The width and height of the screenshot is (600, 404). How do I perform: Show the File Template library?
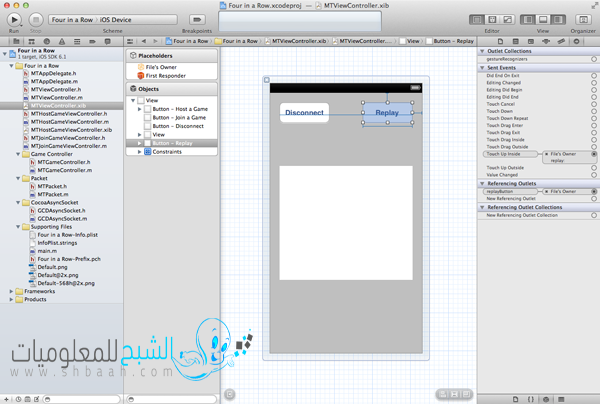tap(515, 399)
